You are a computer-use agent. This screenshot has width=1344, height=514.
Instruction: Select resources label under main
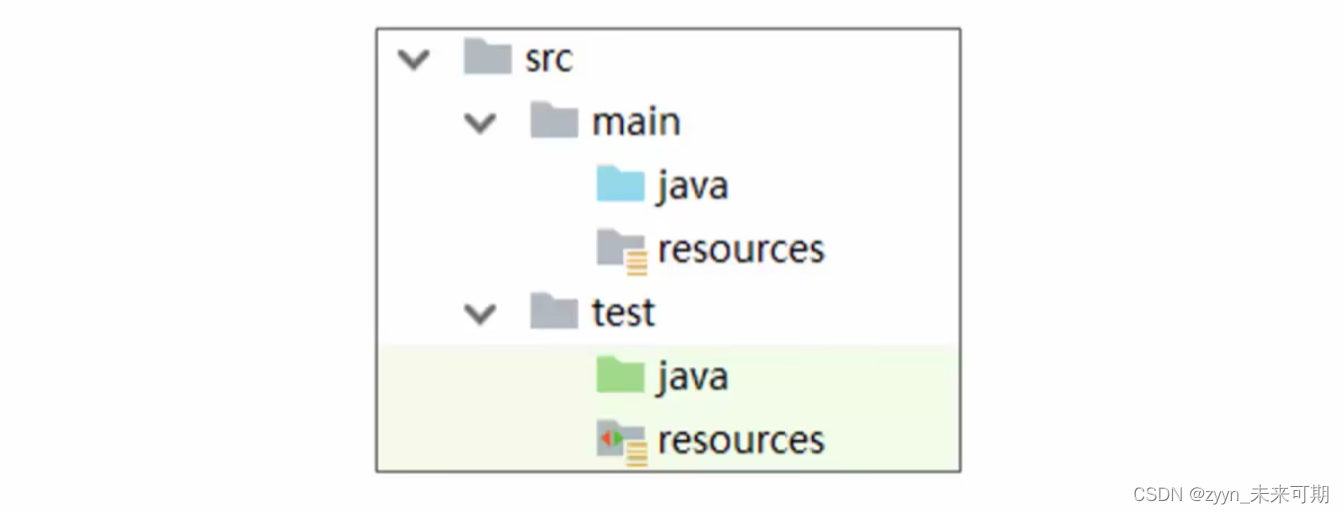pos(741,249)
